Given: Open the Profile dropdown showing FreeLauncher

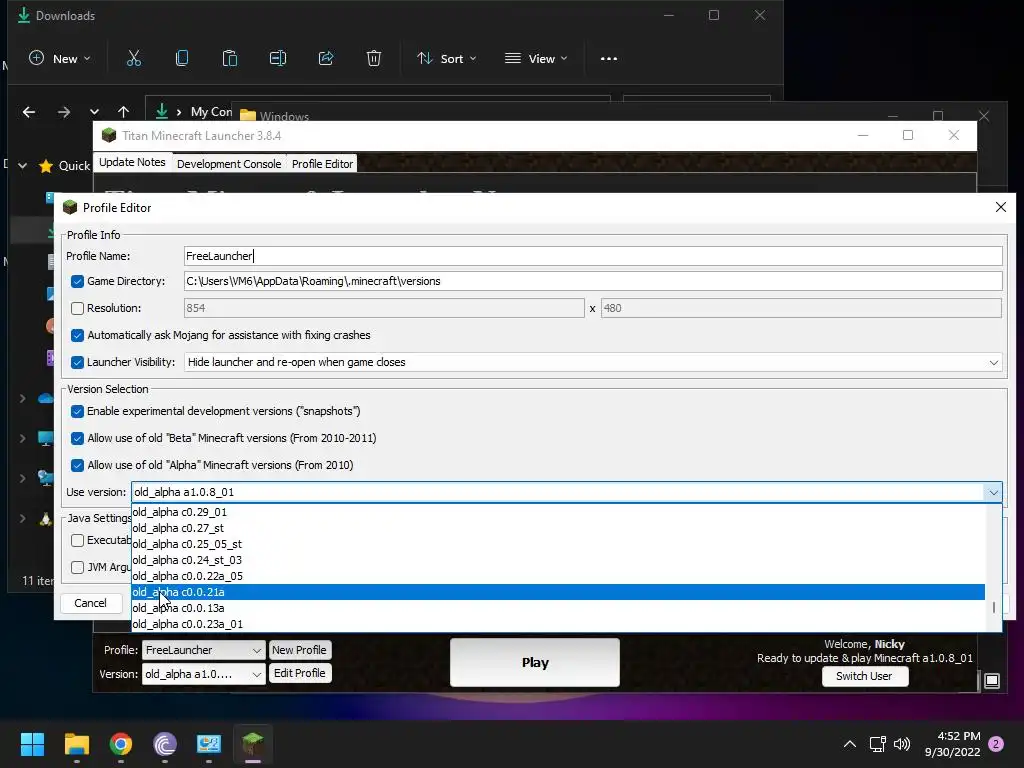Looking at the screenshot, I should pos(204,650).
